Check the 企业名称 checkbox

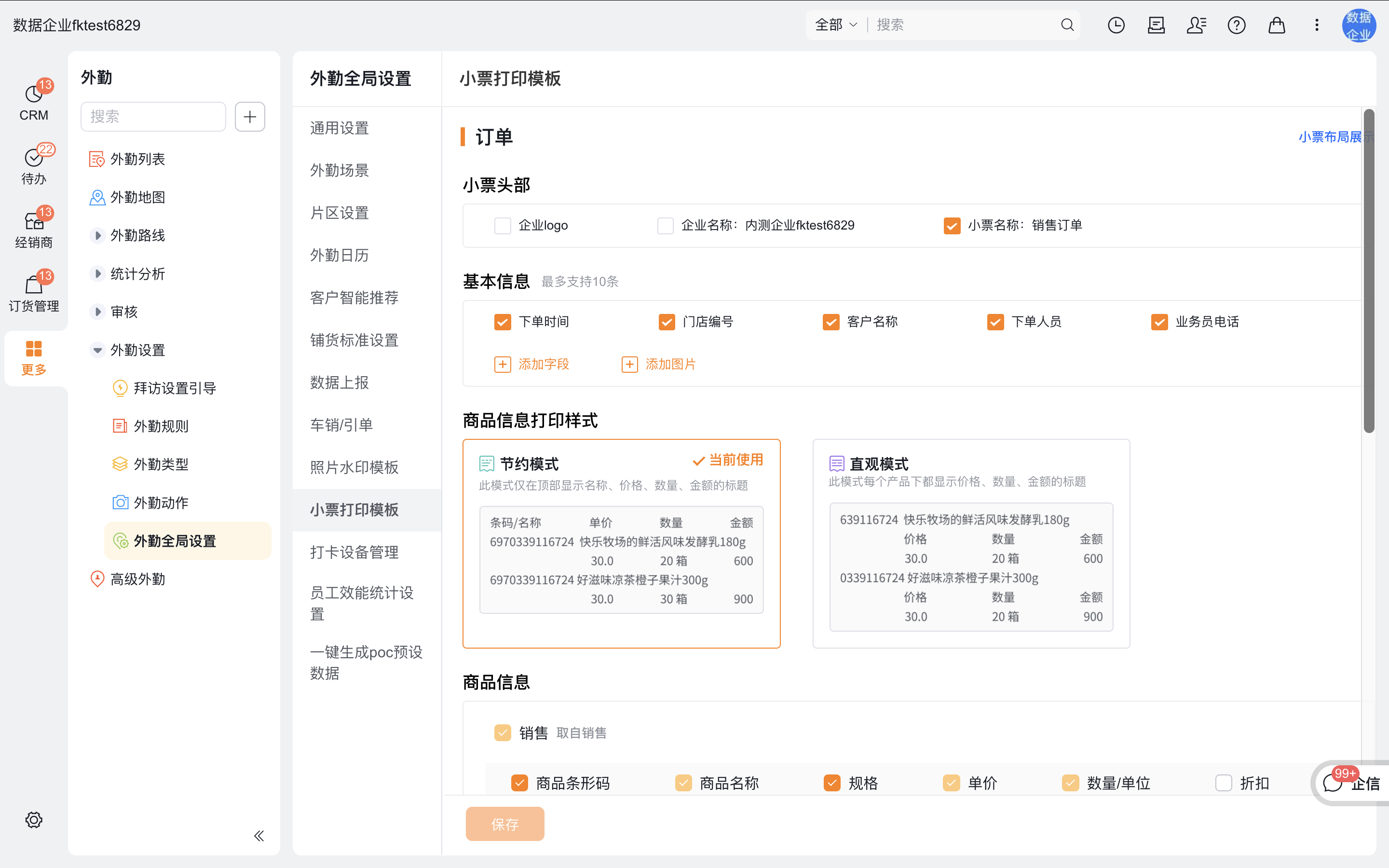pyautogui.click(x=665, y=226)
